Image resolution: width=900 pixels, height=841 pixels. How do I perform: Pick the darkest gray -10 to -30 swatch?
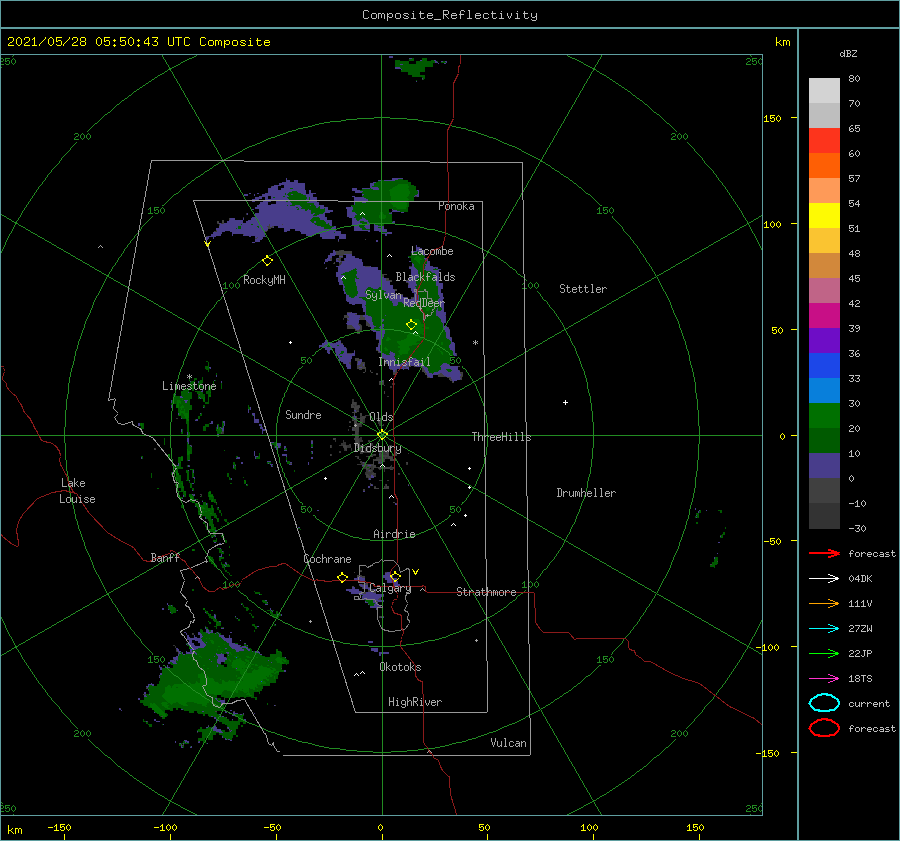(x=824, y=516)
